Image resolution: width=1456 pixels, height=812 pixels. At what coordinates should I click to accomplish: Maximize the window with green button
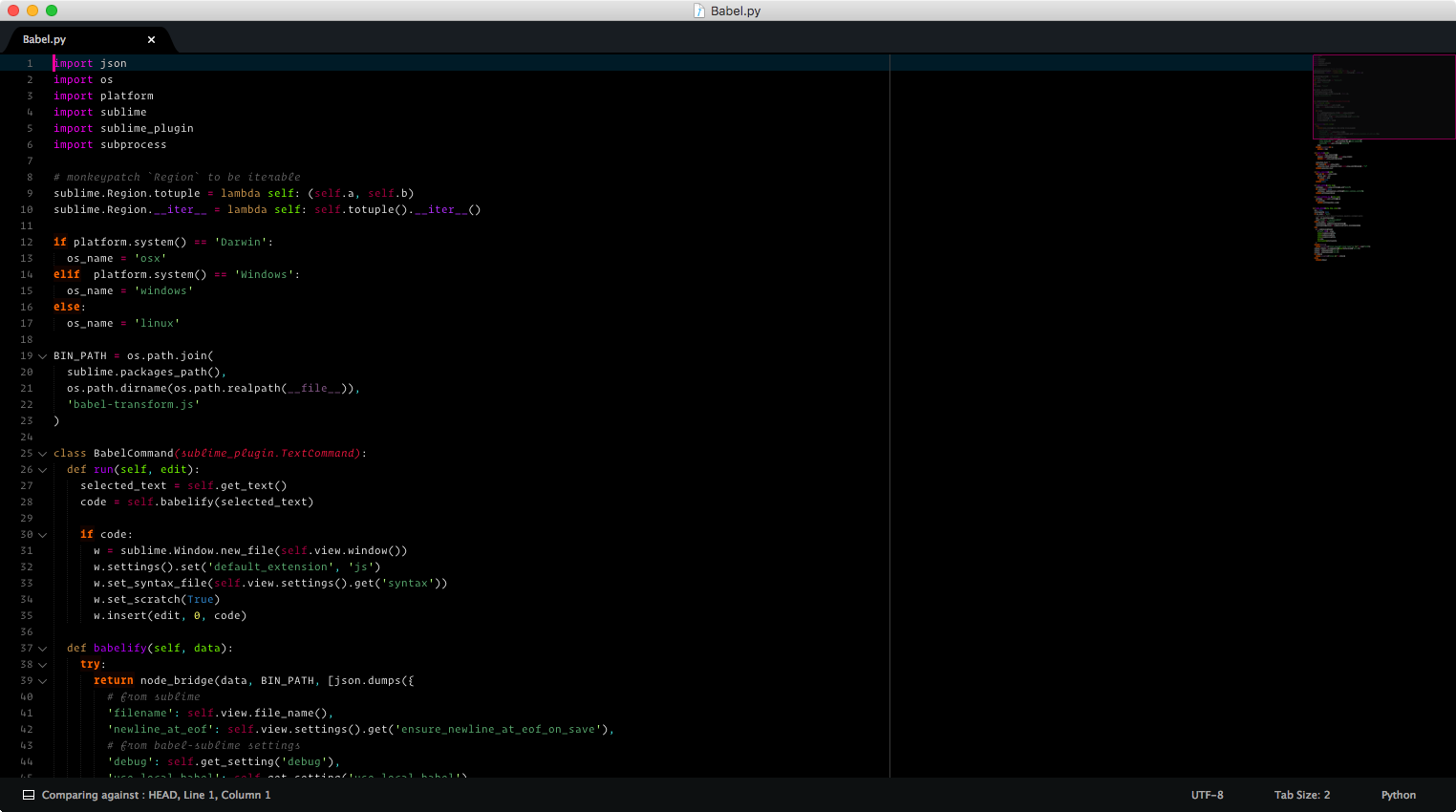point(52,11)
